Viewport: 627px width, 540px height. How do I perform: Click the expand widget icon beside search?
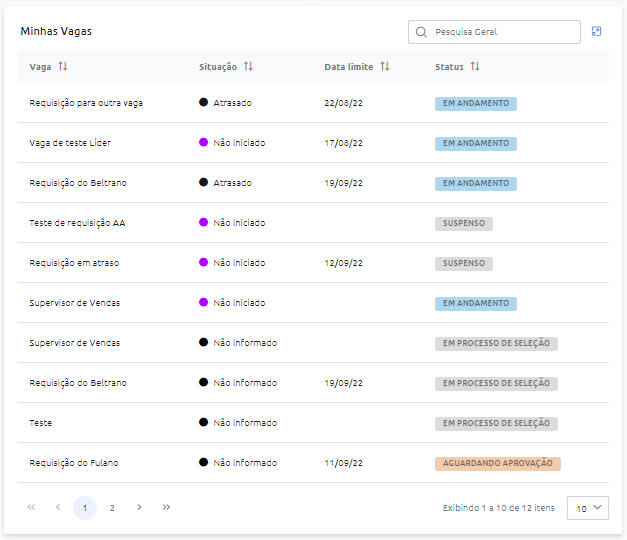click(597, 32)
